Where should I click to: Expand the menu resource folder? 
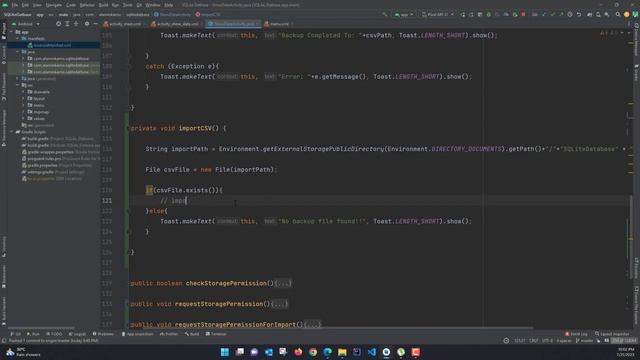pyautogui.click(x=23, y=105)
